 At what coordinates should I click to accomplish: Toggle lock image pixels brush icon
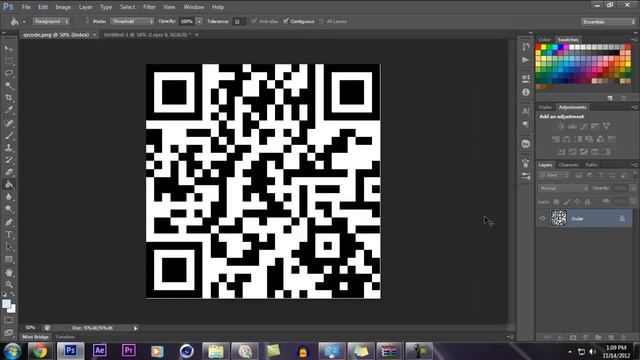pyautogui.click(x=567, y=202)
